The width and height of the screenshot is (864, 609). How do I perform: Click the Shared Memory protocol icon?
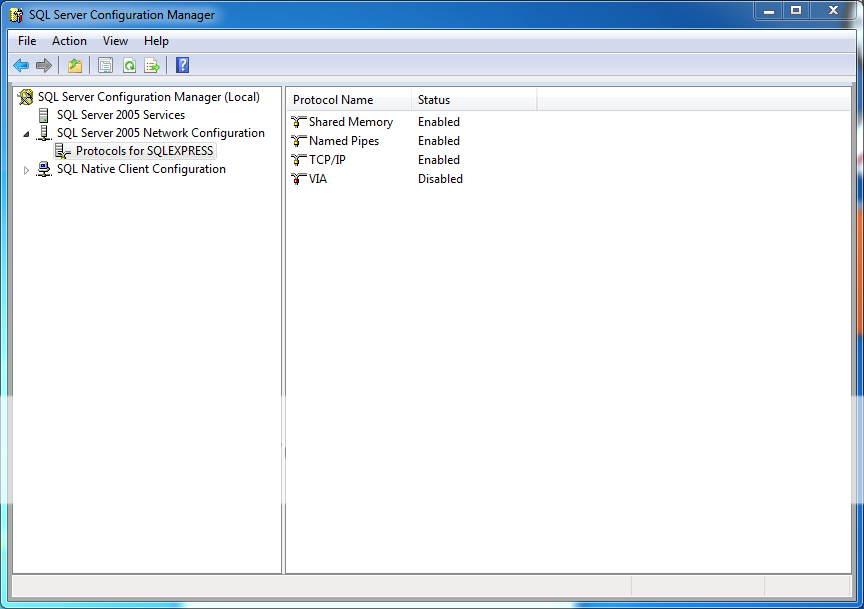(x=299, y=122)
